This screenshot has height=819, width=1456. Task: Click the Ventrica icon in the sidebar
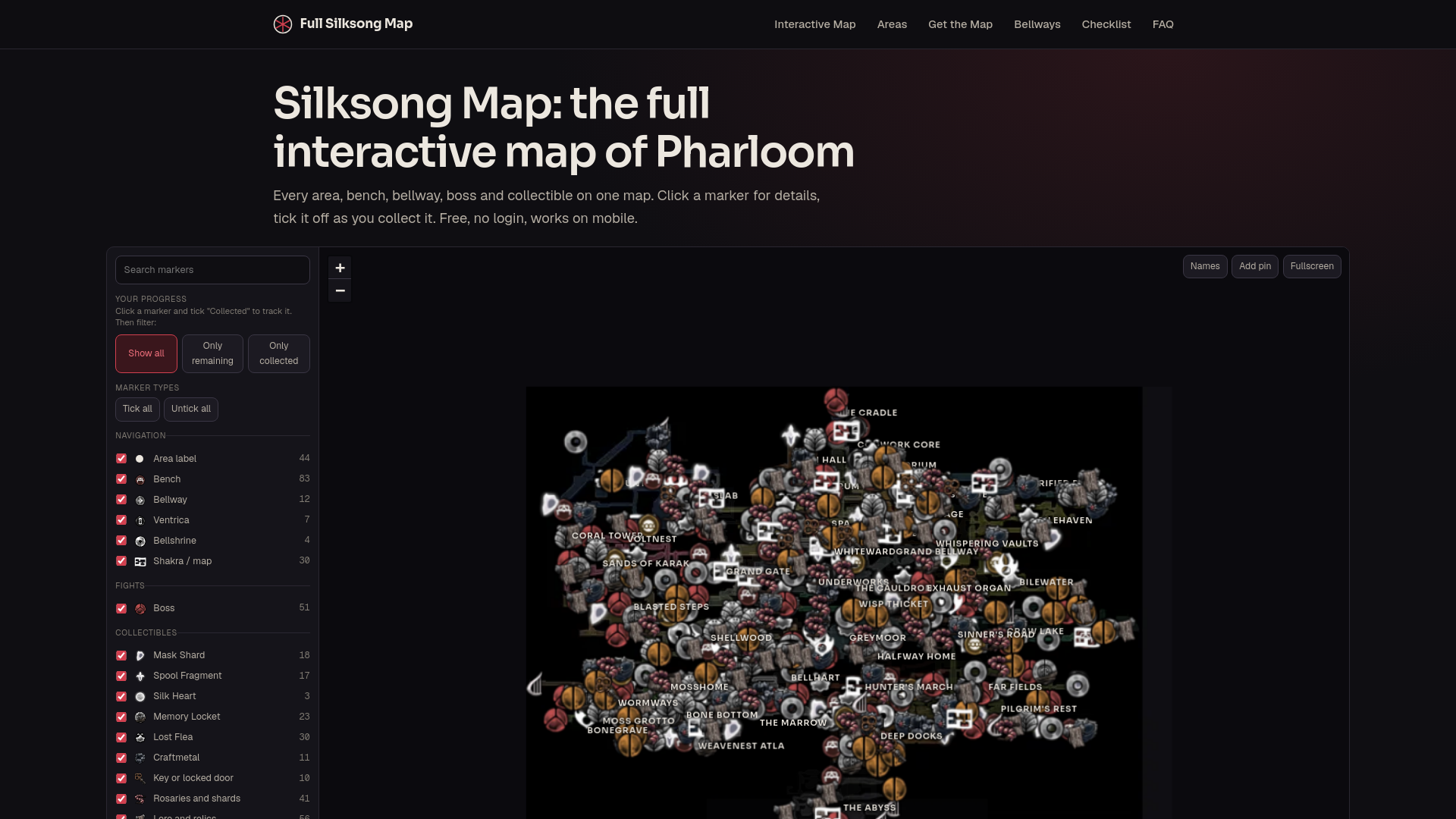(140, 520)
